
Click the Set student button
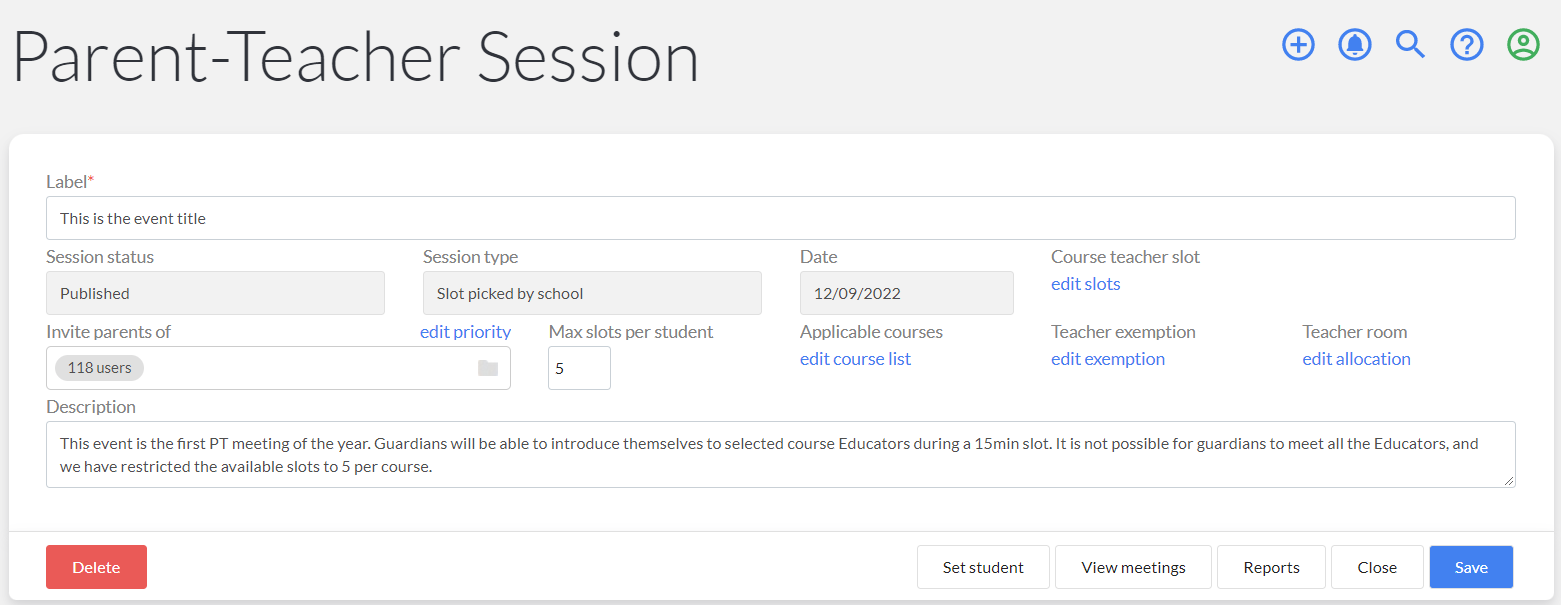pos(983,567)
